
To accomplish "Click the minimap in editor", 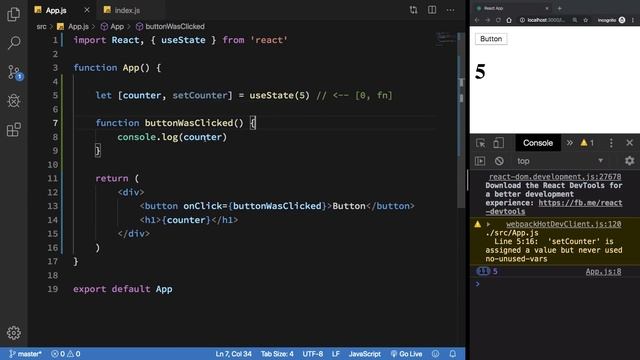I will point(446,40).
